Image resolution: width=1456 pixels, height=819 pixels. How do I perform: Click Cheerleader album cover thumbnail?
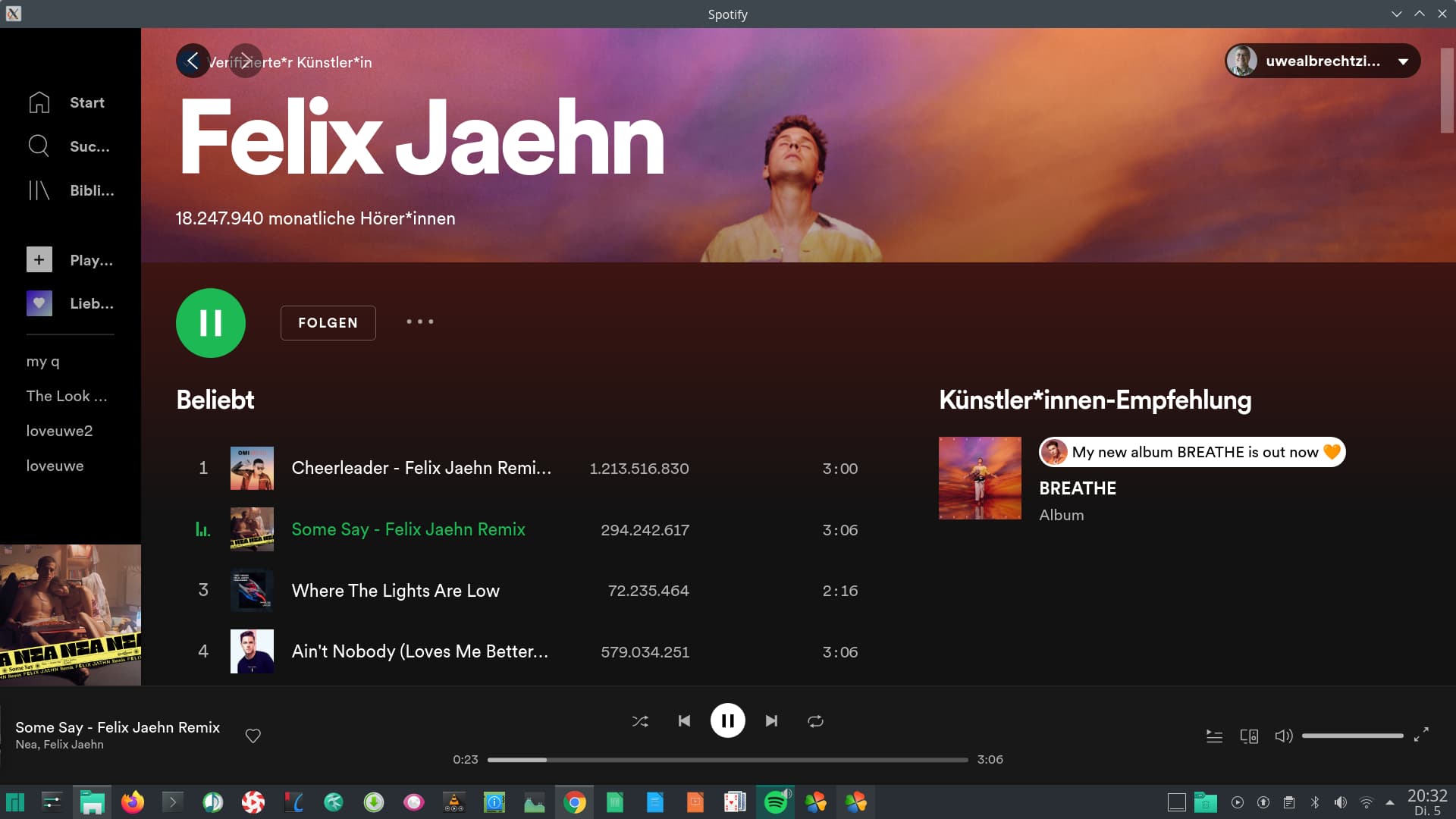click(252, 469)
